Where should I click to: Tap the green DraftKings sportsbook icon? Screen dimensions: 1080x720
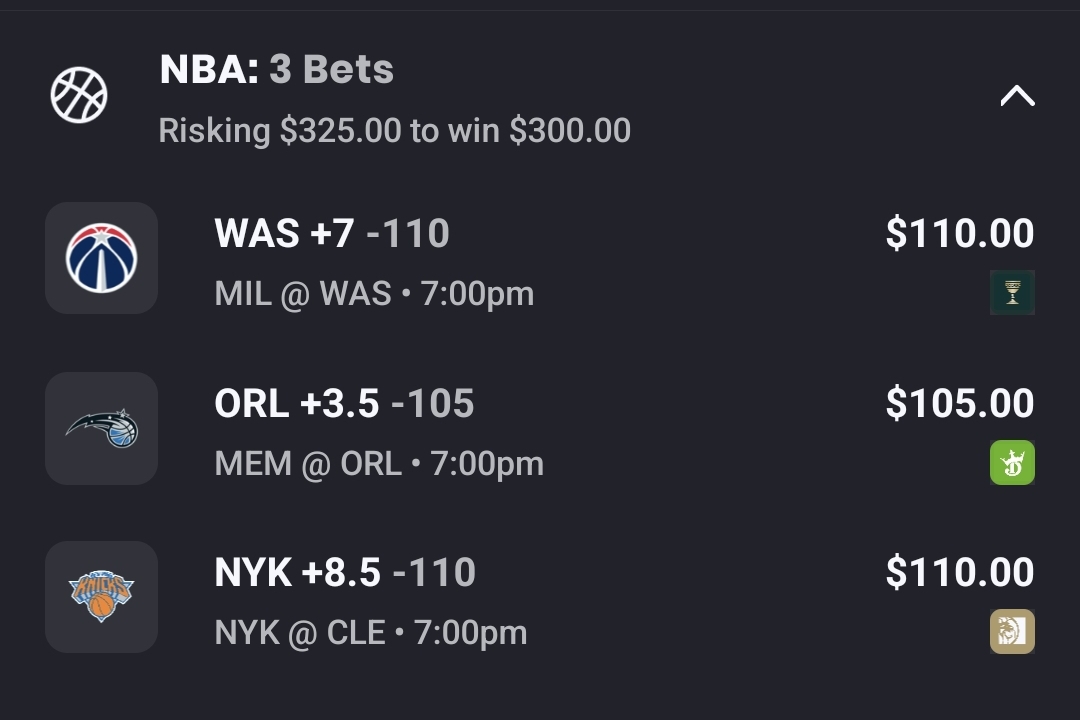(x=1012, y=463)
